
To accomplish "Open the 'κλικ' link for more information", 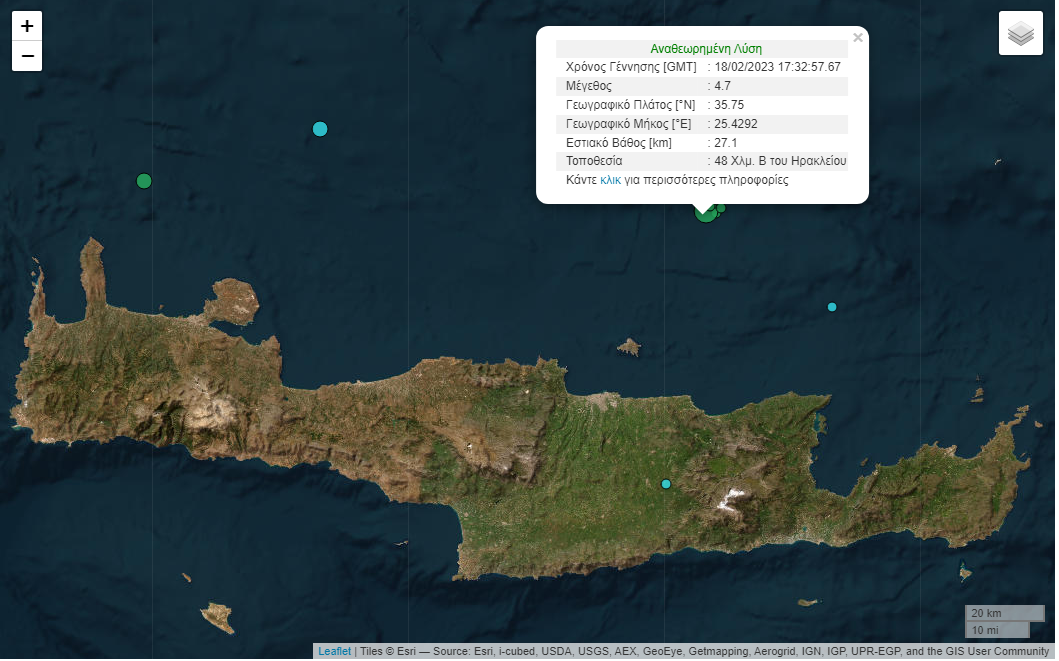I will [x=610, y=181].
